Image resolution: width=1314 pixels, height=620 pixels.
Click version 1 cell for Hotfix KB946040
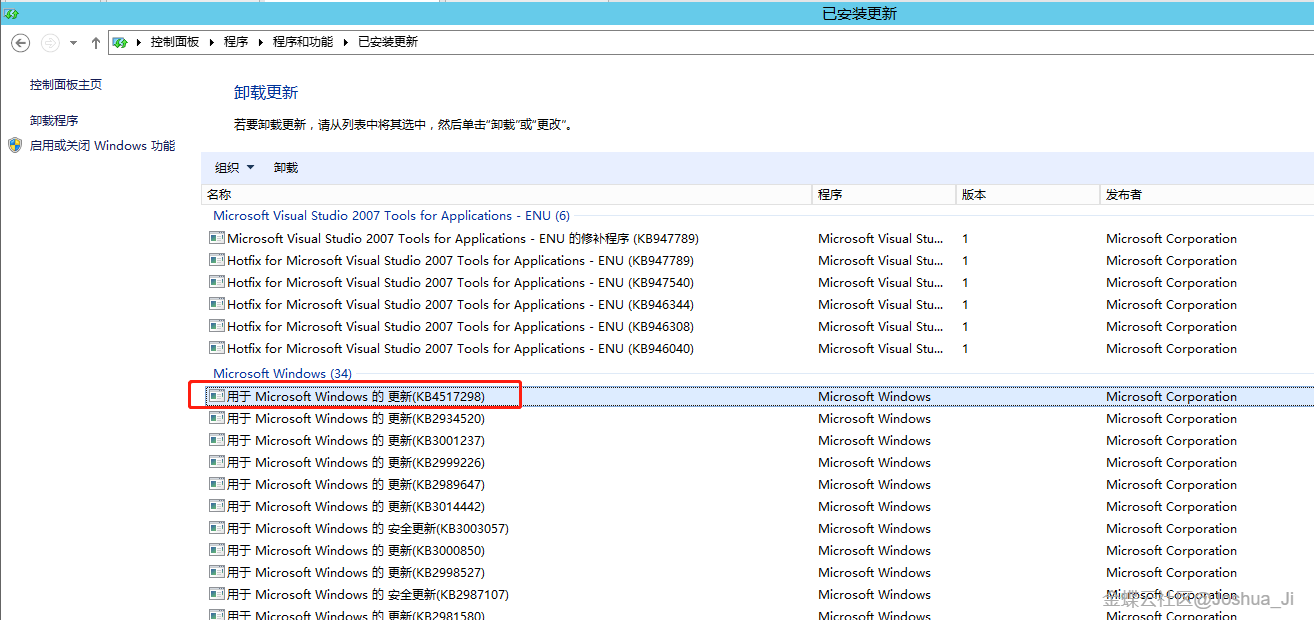pyautogui.click(x=965, y=349)
